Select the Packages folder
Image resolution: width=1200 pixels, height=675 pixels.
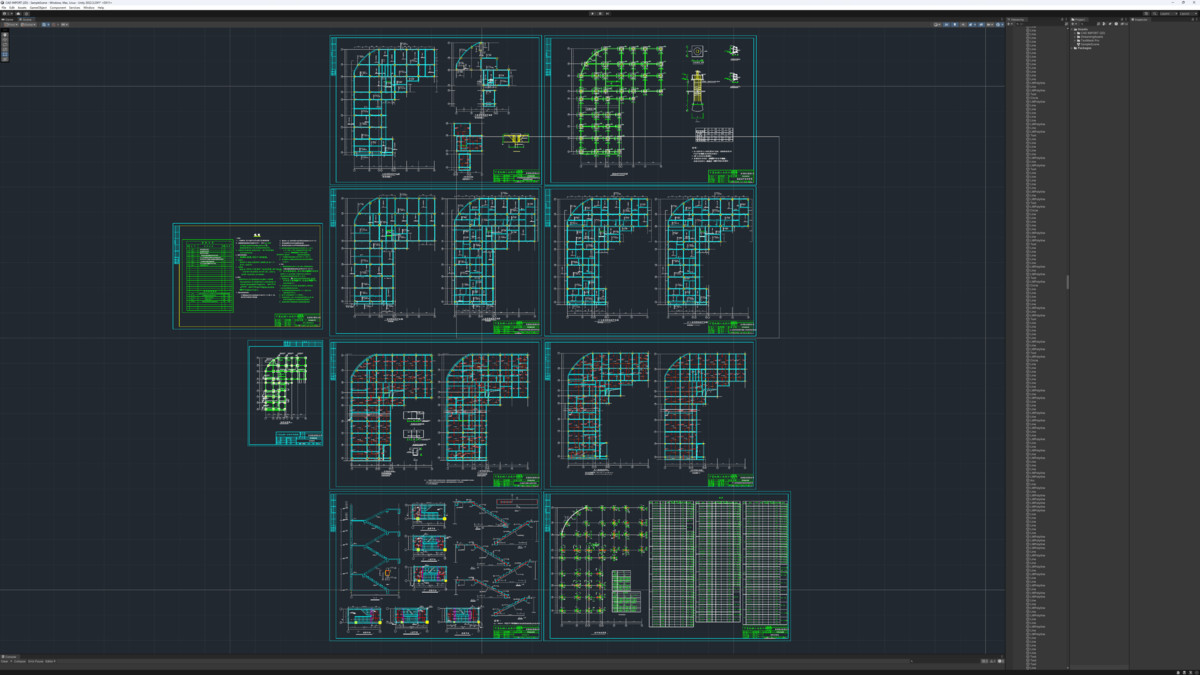1084,48
